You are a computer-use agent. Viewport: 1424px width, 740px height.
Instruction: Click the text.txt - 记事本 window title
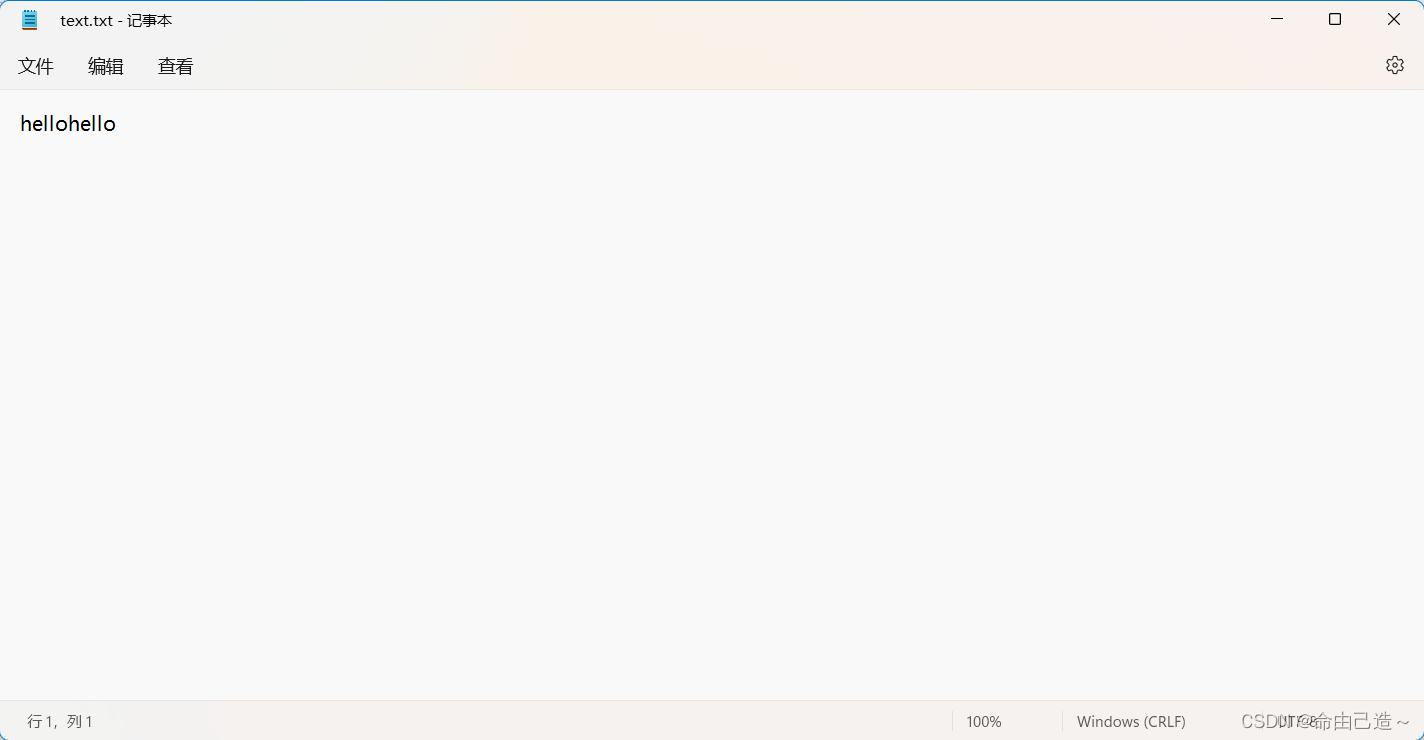pyautogui.click(x=116, y=20)
